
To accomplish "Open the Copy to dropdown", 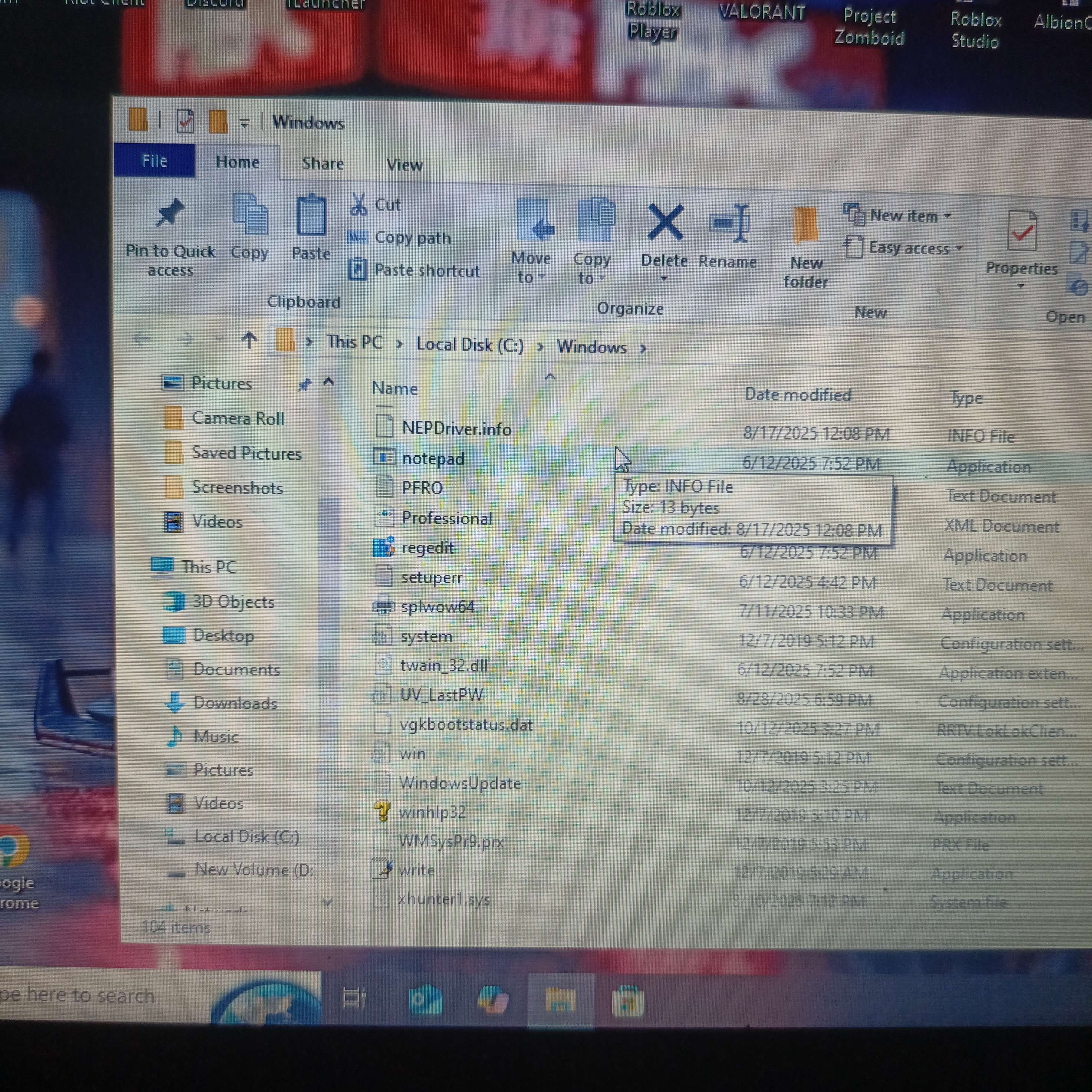I will pos(591,269).
